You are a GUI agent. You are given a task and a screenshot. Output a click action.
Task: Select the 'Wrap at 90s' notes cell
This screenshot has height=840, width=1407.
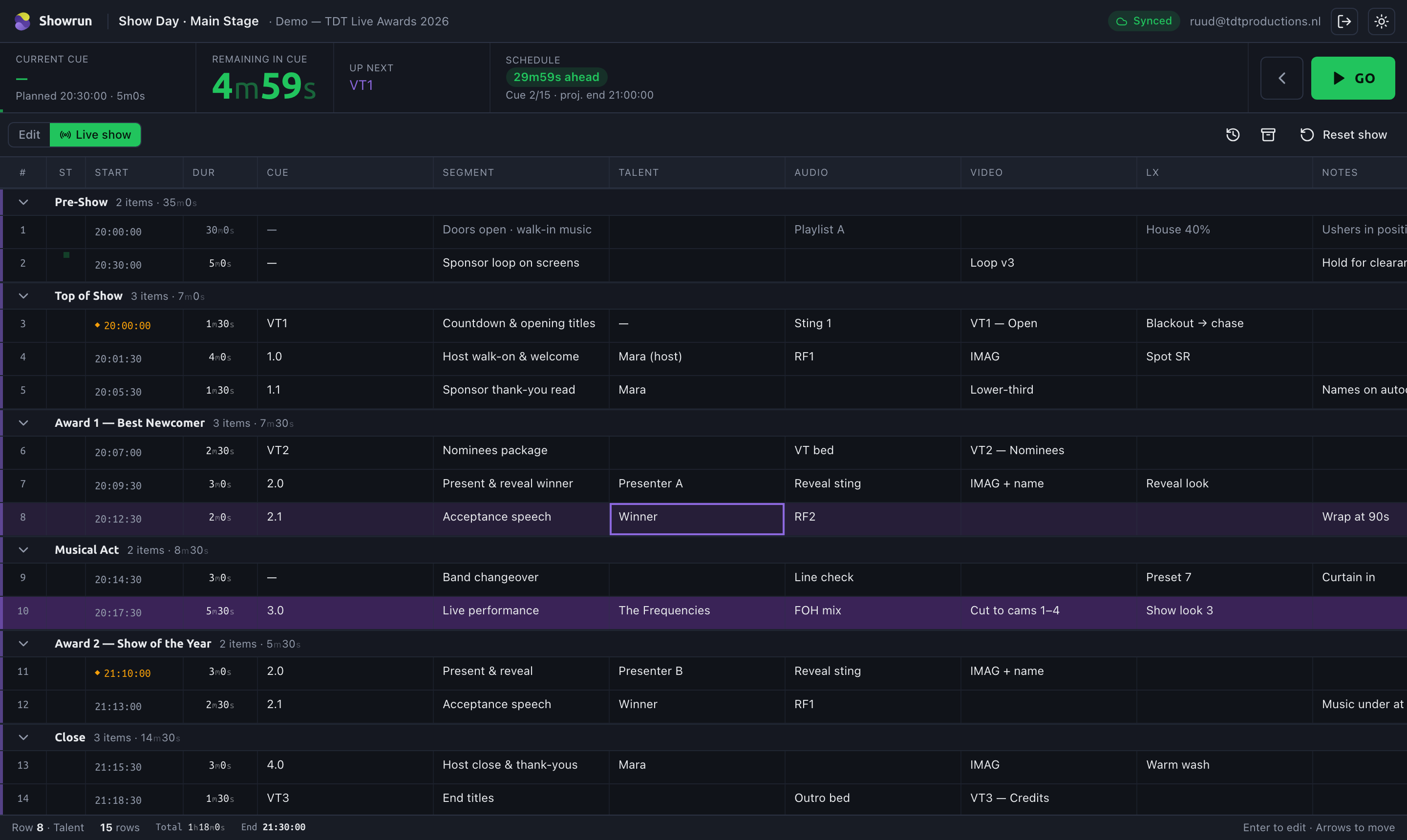pos(1360,519)
